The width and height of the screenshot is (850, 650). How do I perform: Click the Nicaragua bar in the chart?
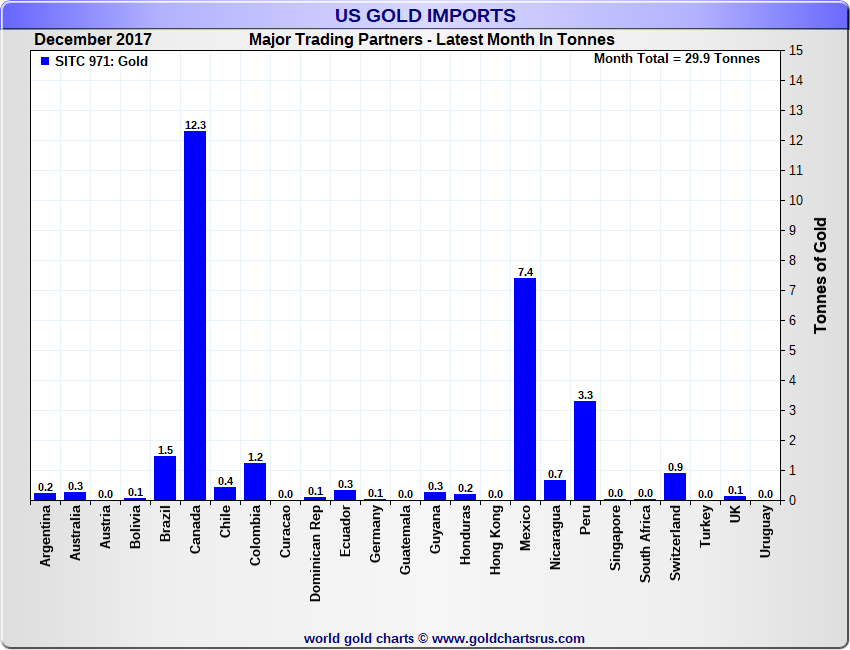click(555, 490)
